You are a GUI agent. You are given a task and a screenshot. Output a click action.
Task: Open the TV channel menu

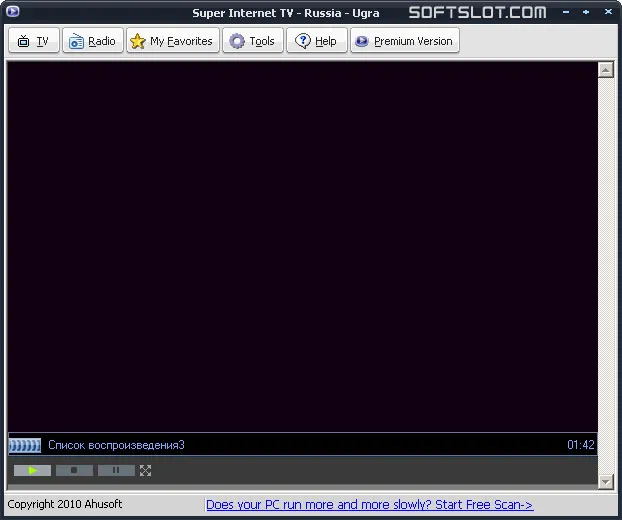34,40
